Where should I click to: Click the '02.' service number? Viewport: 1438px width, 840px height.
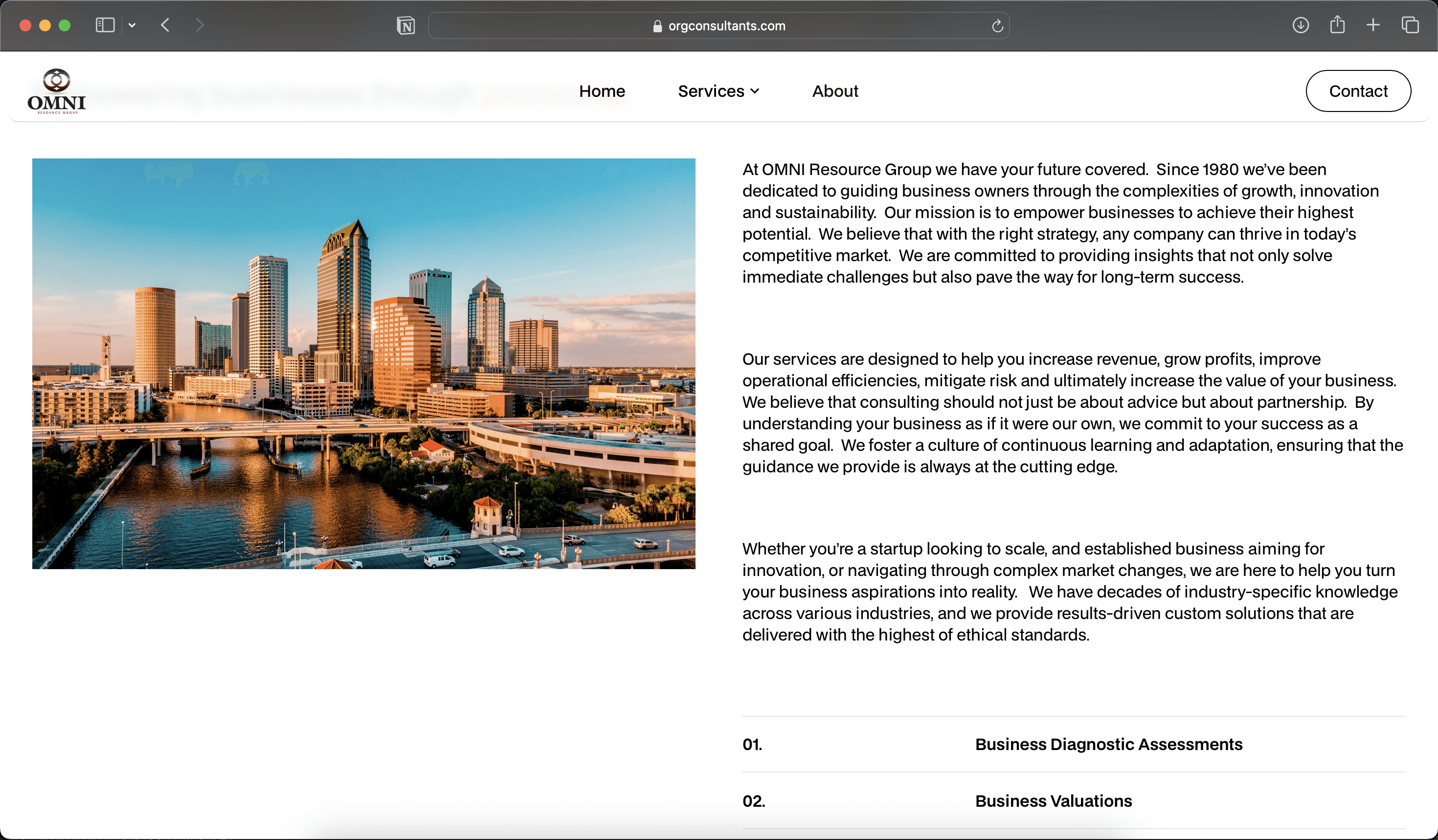pos(753,801)
